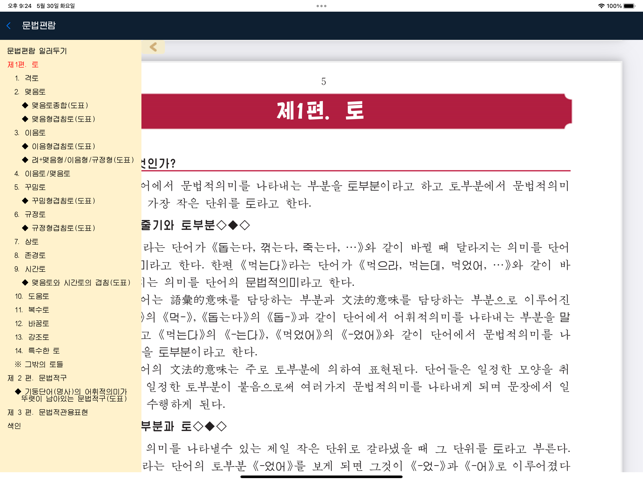The image size is (643, 482).
Task: Tap the back chevron beside 문법편람
Action: [x=9, y=25]
